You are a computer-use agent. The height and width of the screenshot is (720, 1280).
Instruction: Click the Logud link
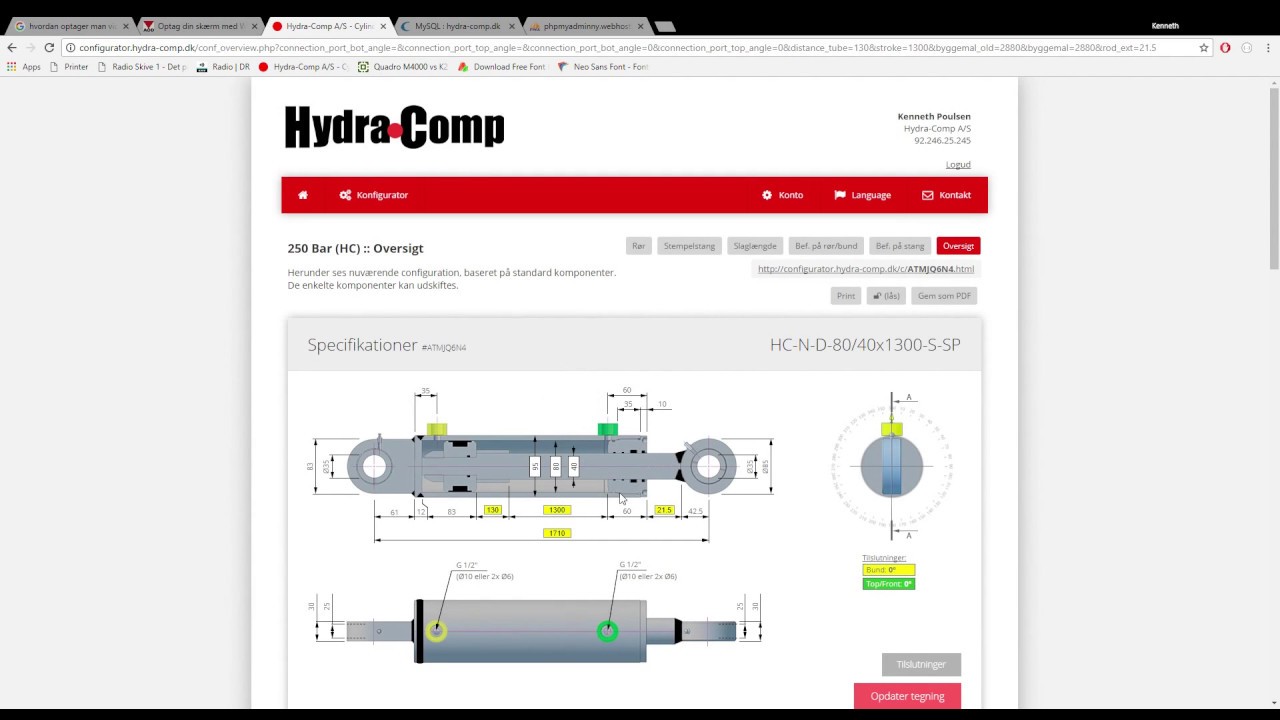point(958,165)
